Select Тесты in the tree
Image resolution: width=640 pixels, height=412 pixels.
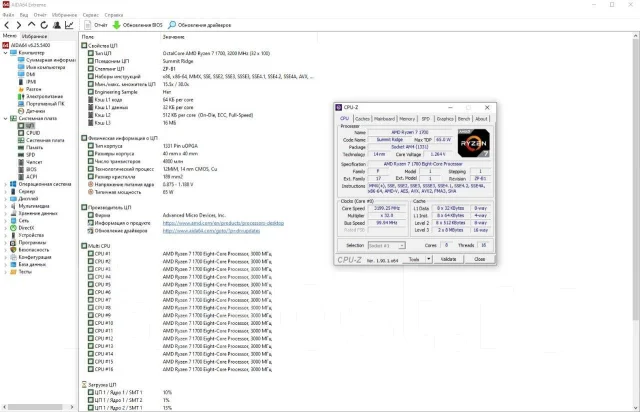(21, 272)
